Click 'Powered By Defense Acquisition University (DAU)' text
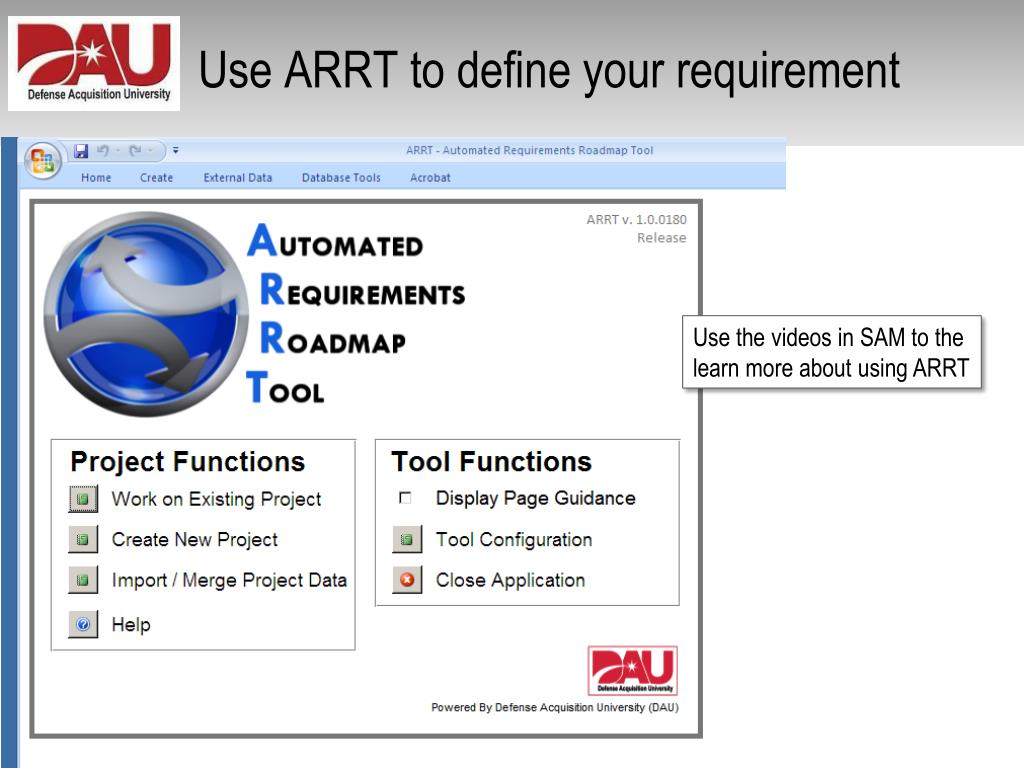Screen dimensions: 1024x768 pyautogui.click(x=554, y=707)
